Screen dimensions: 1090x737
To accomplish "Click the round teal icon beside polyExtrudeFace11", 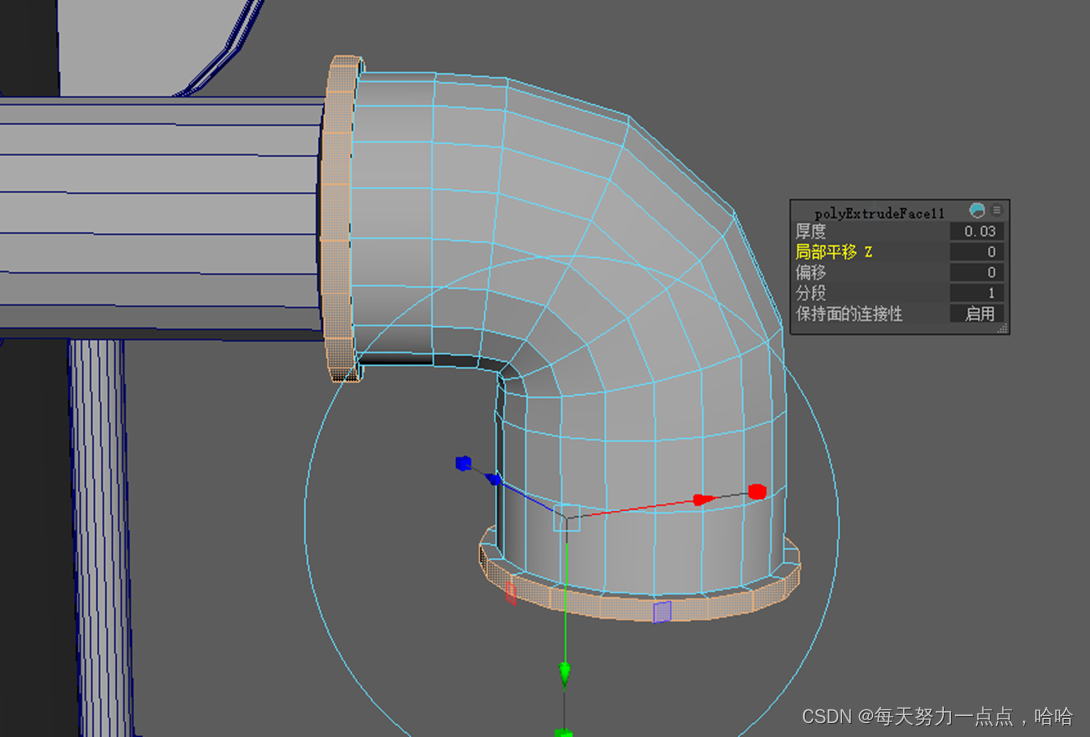I will (977, 210).
